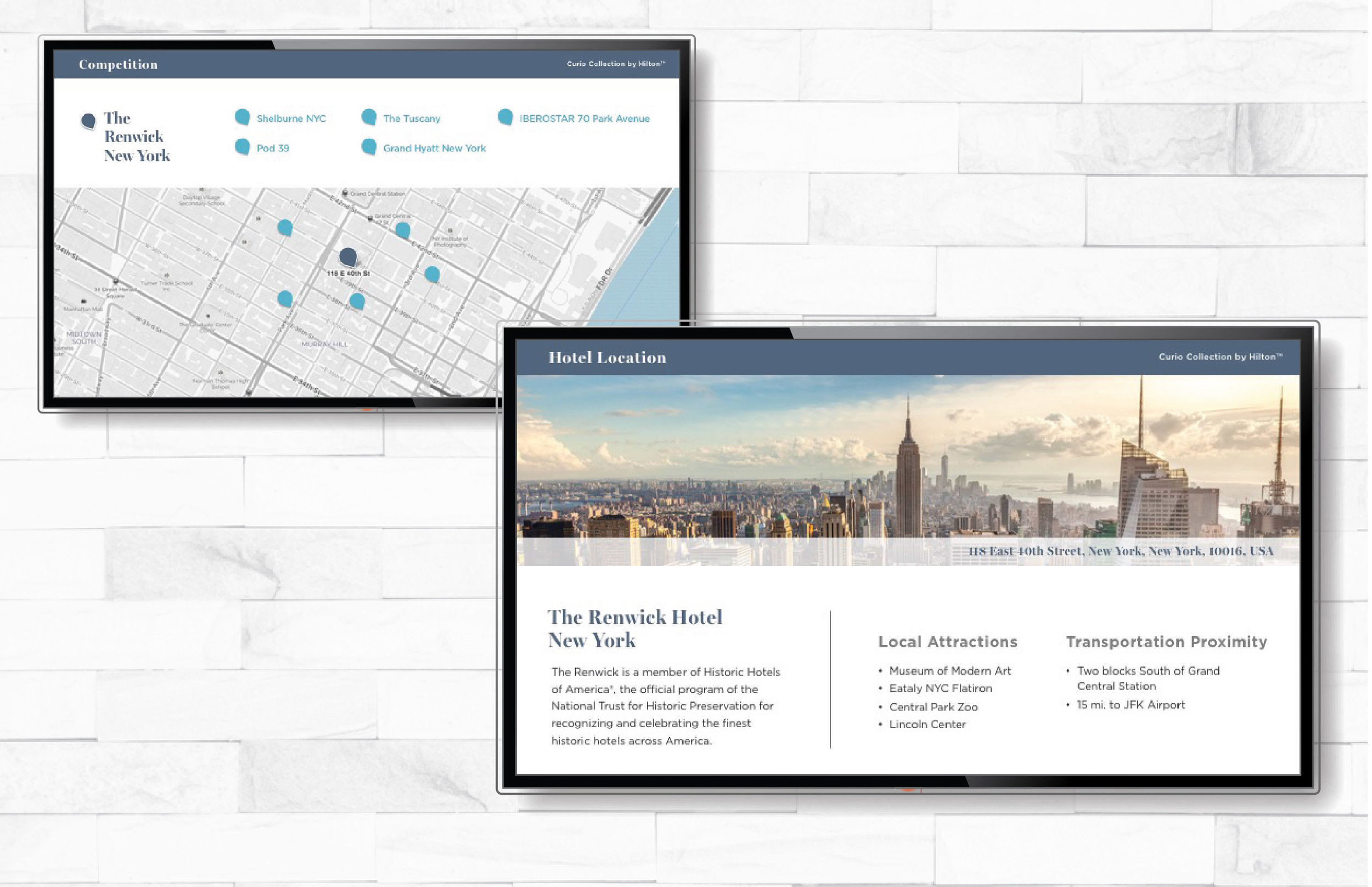Click the MIDTOWN SOUTH map label
Viewport: 1372px width, 887px height.
[x=83, y=338]
